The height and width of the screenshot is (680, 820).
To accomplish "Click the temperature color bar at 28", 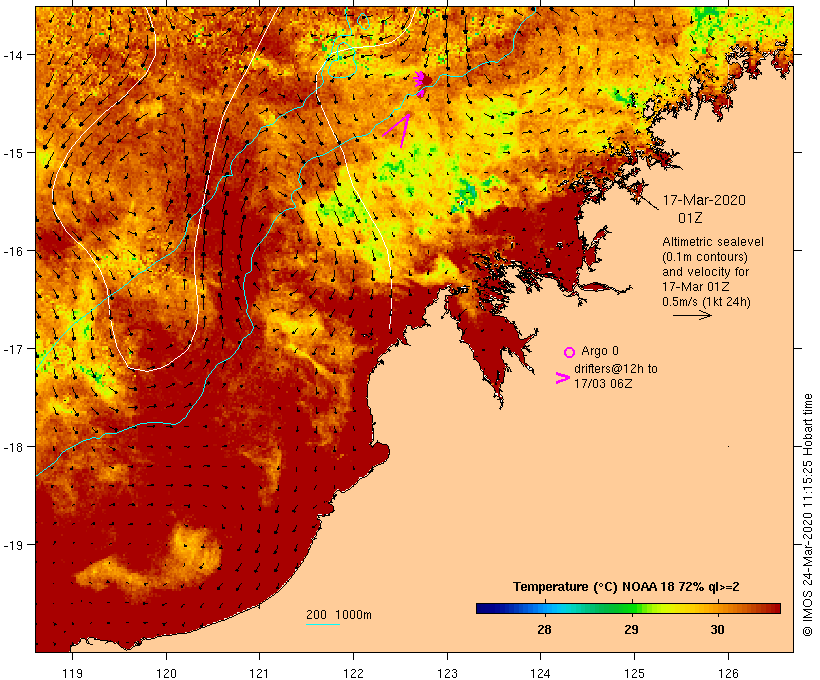I will tap(544, 608).
